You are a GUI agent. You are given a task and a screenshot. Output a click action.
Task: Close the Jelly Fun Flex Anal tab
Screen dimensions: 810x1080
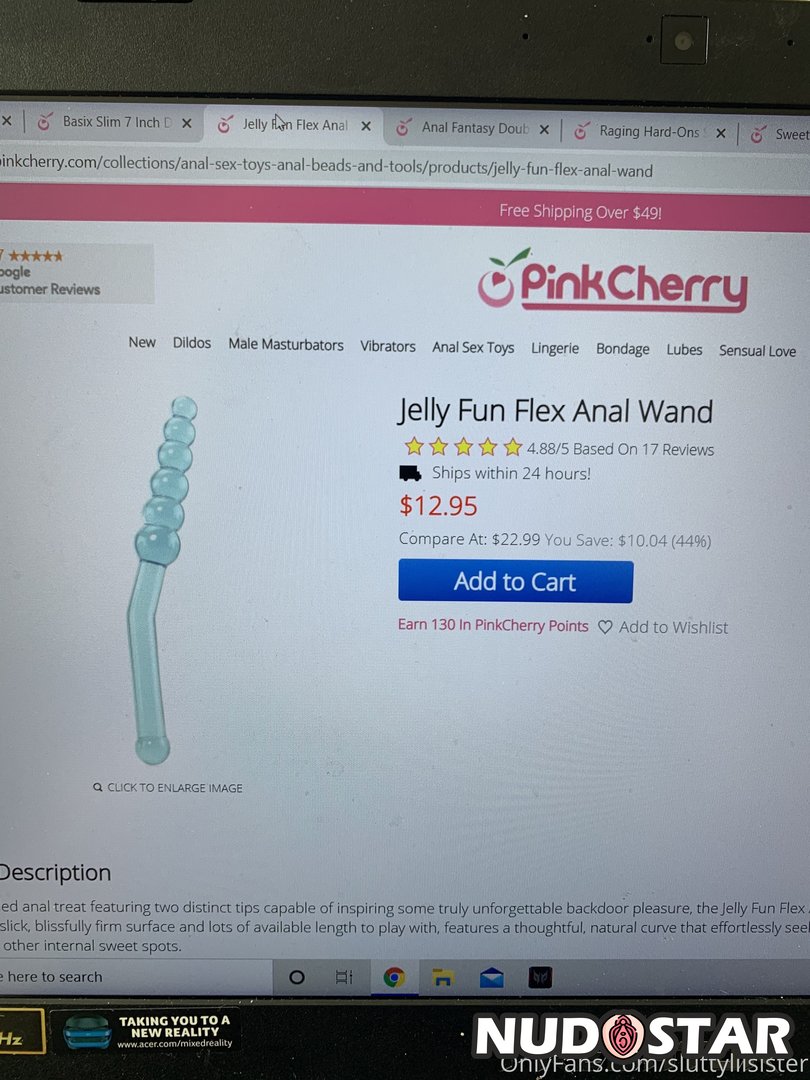click(x=366, y=126)
